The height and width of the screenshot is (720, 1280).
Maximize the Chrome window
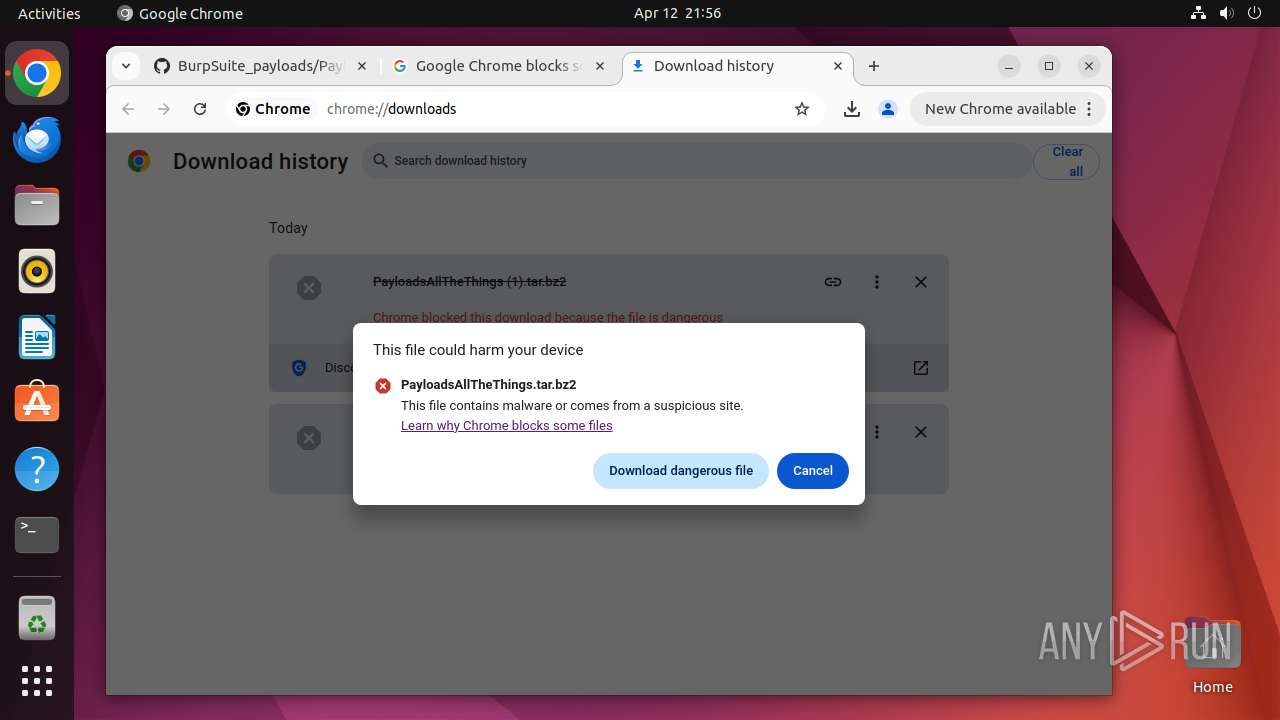pos(1049,66)
